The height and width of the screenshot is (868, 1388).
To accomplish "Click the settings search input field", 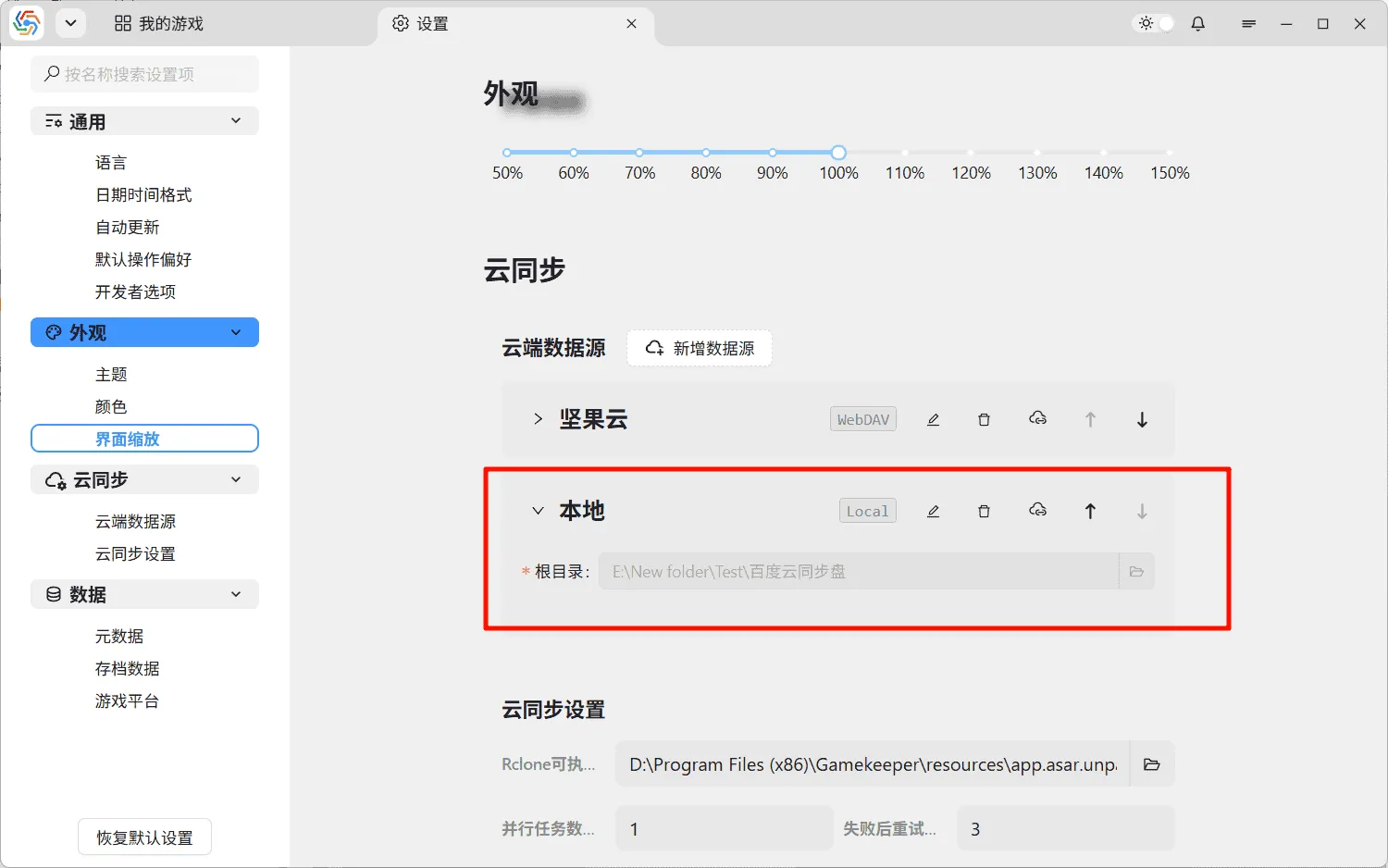I will (x=144, y=74).
